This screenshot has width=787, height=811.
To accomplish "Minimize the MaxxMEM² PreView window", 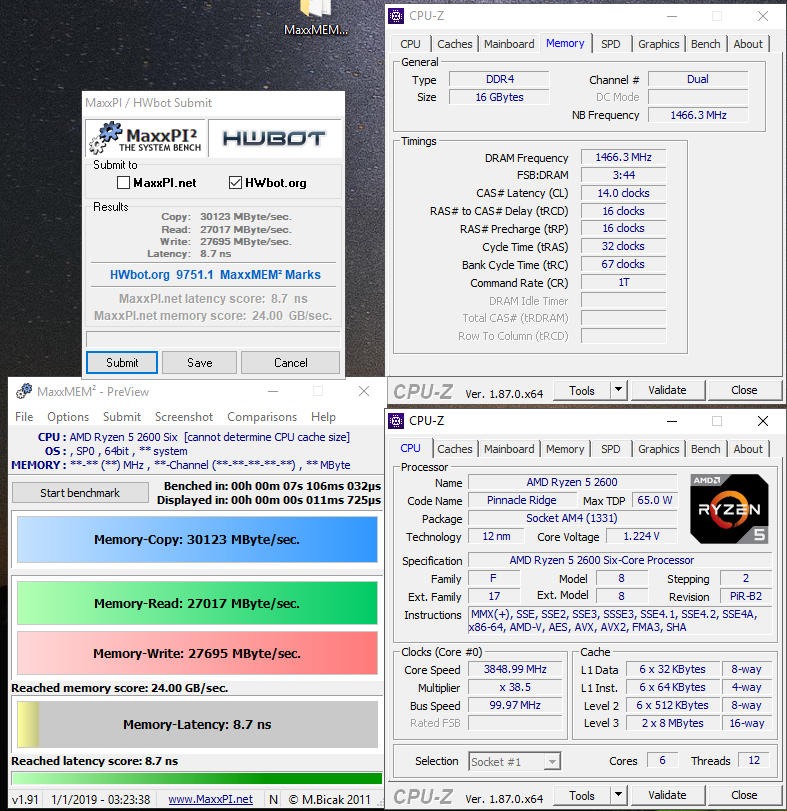I will click(273, 392).
